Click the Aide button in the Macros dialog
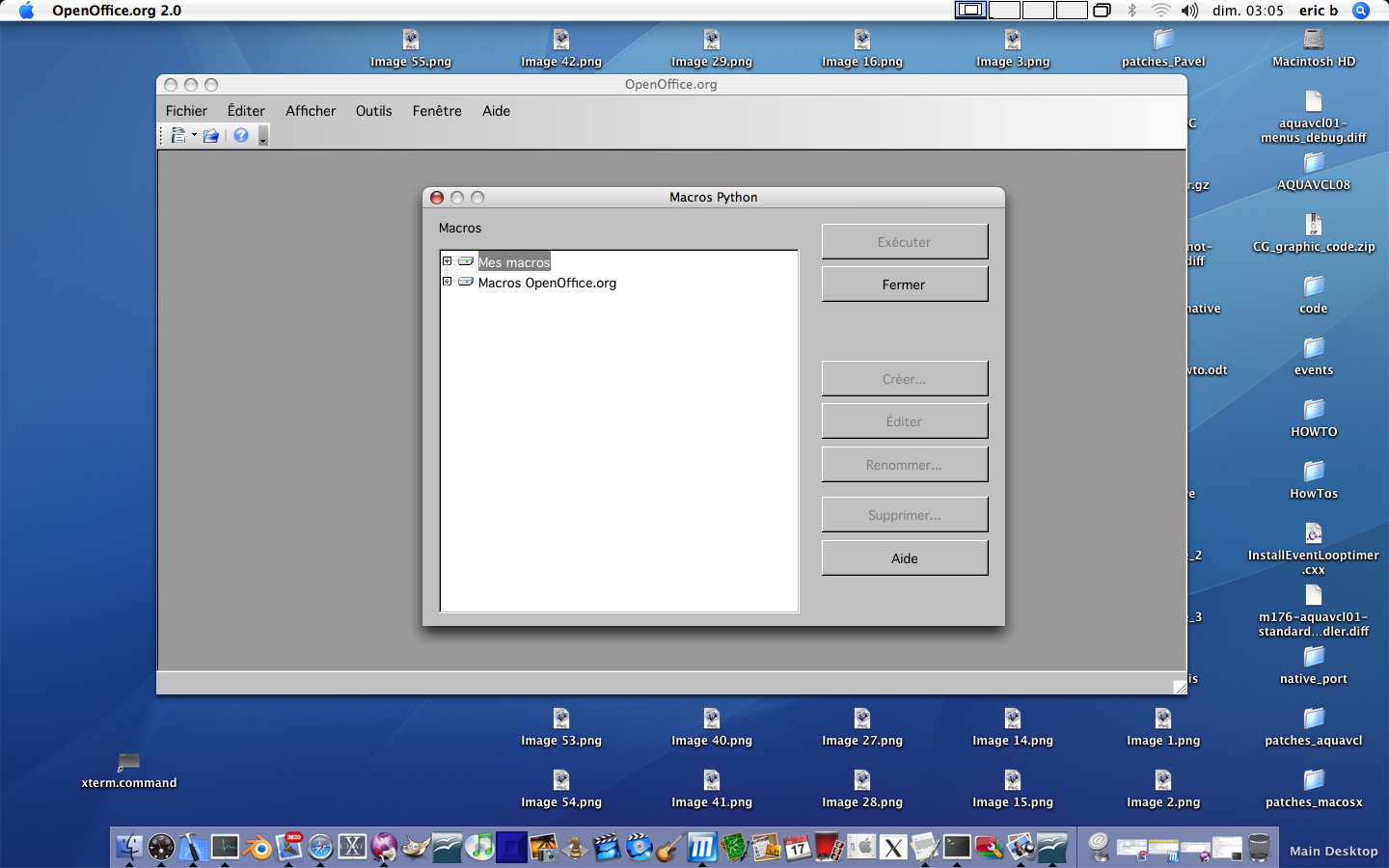1389x868 pixels. click(904, 558)
